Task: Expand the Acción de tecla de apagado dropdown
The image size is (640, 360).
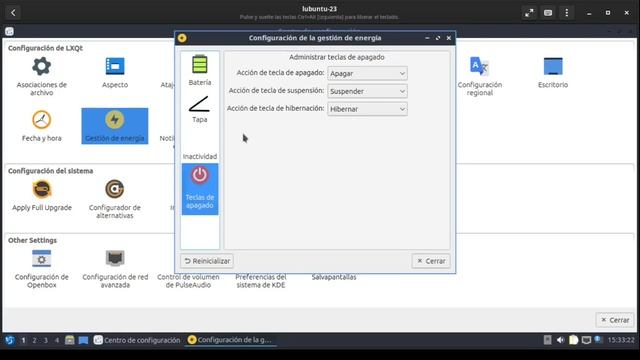Action: [367, 73]
